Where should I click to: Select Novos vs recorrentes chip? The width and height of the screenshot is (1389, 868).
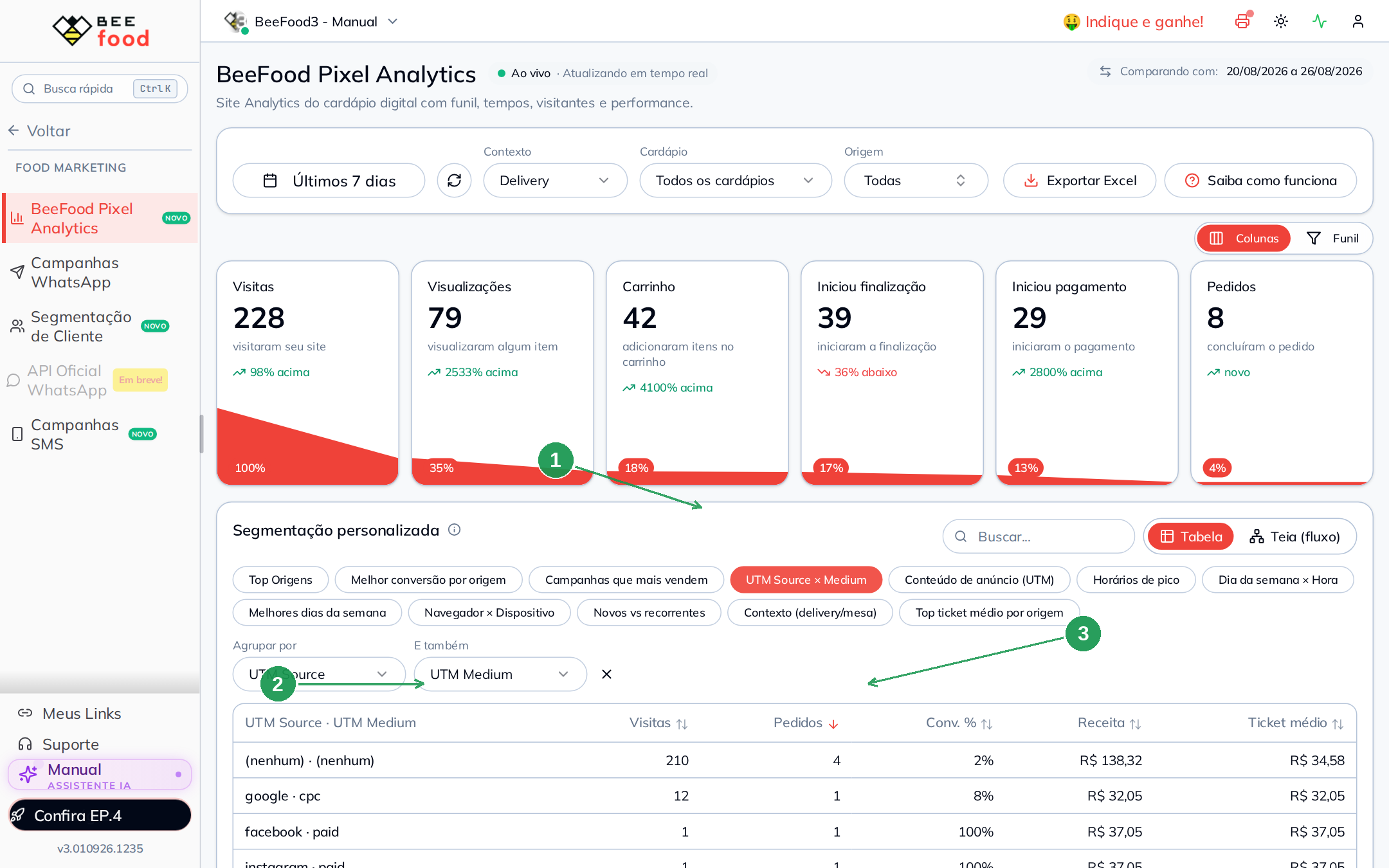click(649, 612)
